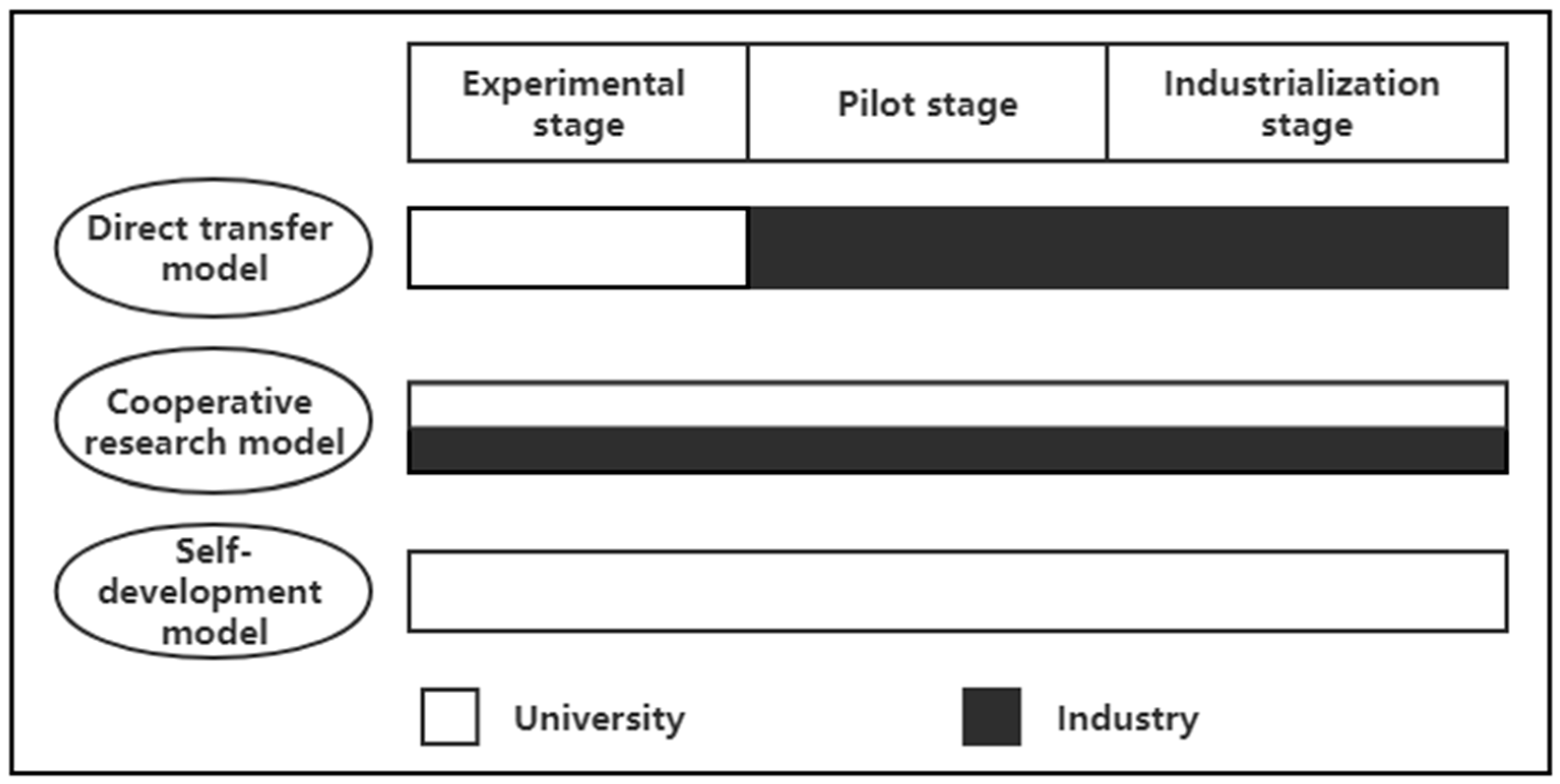Click the word "Self-" in the bottom ellipse
Image resolution: width=1560 pixels, height=784 pixels.
tap(213, 551)
